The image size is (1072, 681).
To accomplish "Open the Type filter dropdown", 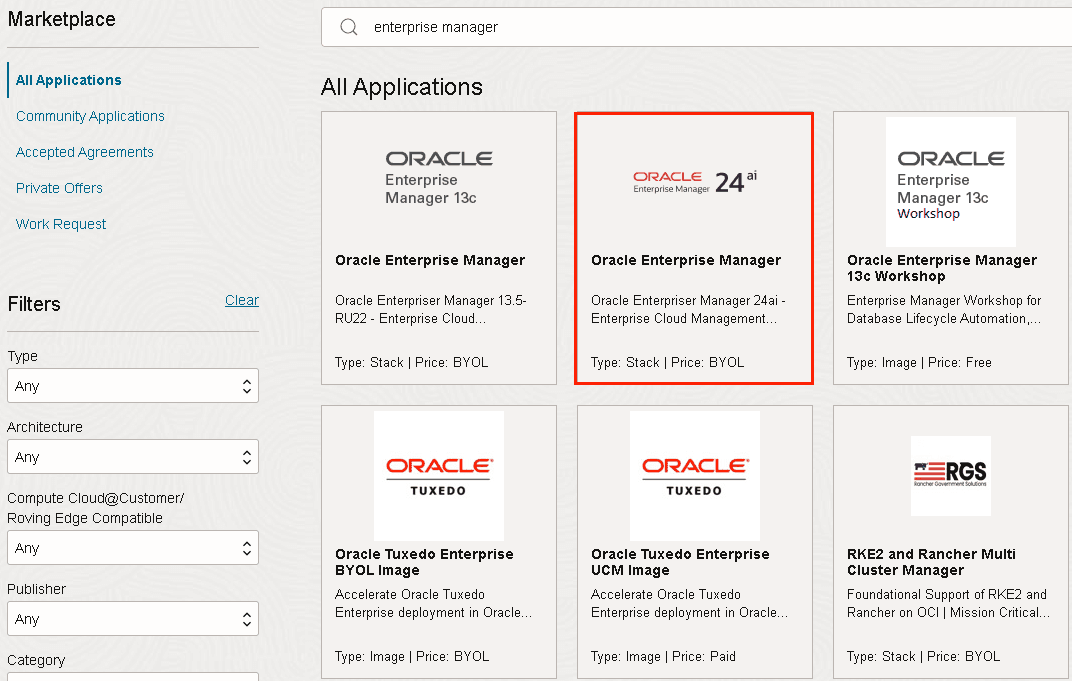I will click(x=133, y=386).
